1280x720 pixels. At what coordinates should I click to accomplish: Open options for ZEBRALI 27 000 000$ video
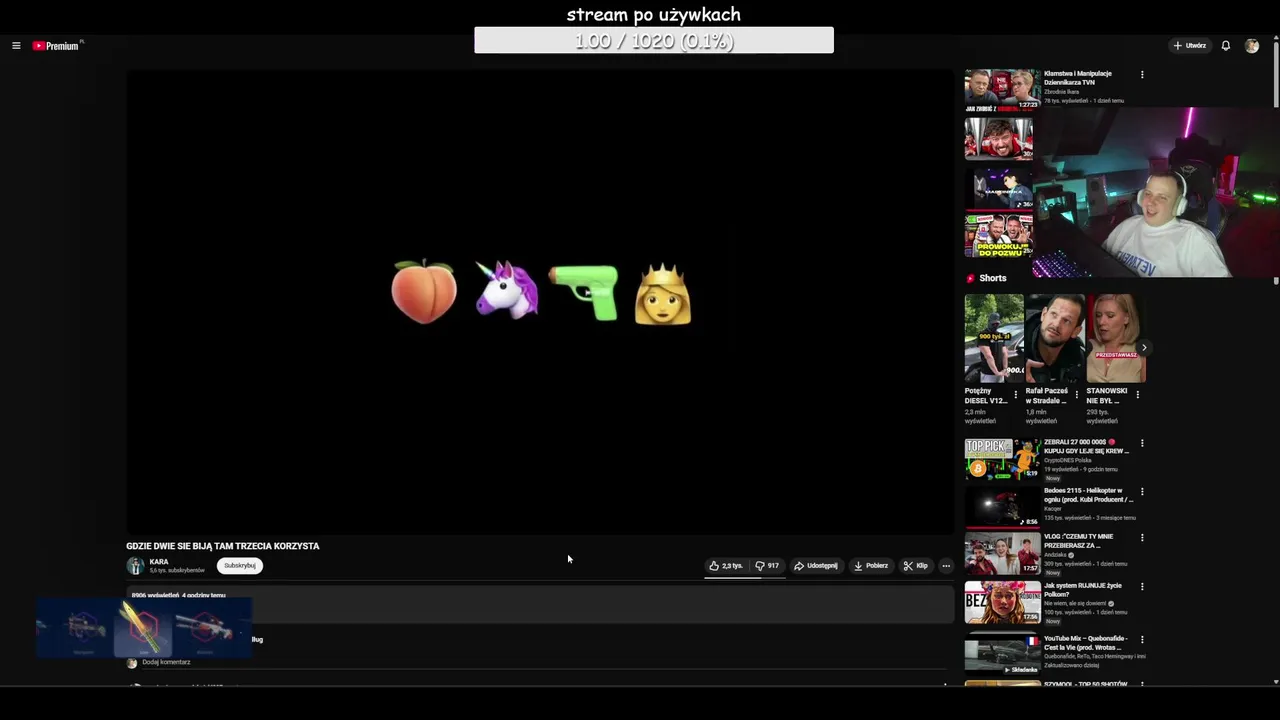[1142, 443]
